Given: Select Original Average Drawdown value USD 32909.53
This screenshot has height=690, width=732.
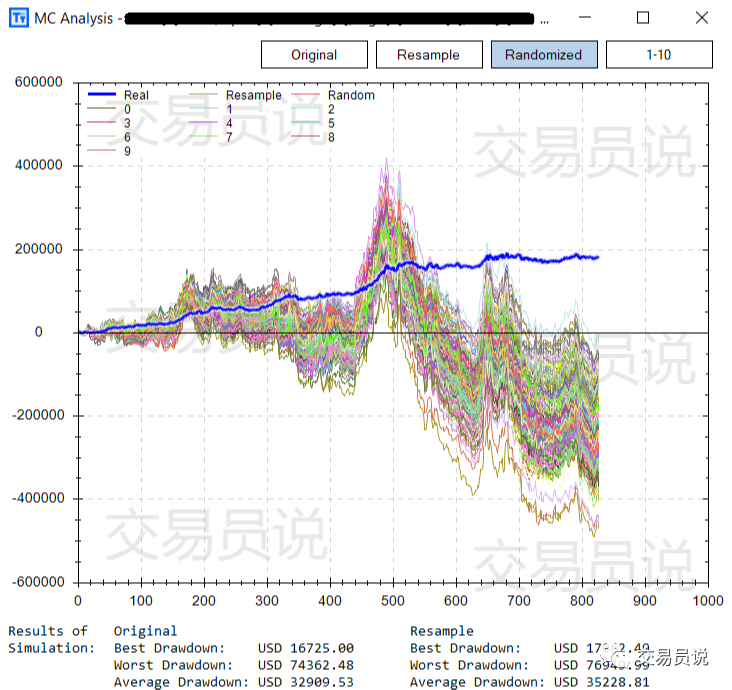Looking at the screenshot, I should [x=306, y=682].
